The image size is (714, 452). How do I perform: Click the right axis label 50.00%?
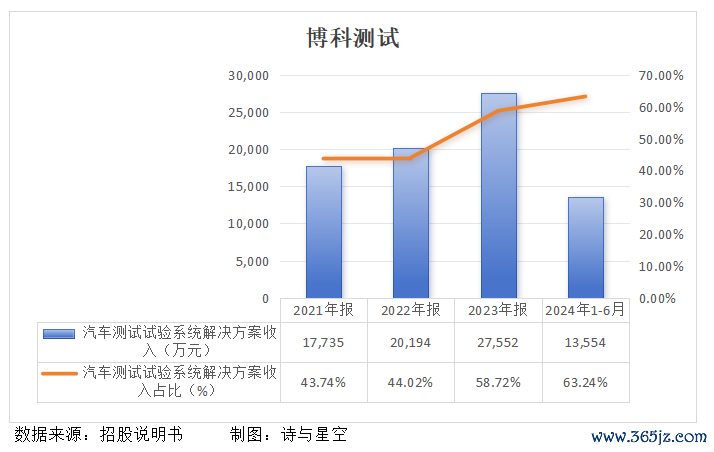click(661, 140)
